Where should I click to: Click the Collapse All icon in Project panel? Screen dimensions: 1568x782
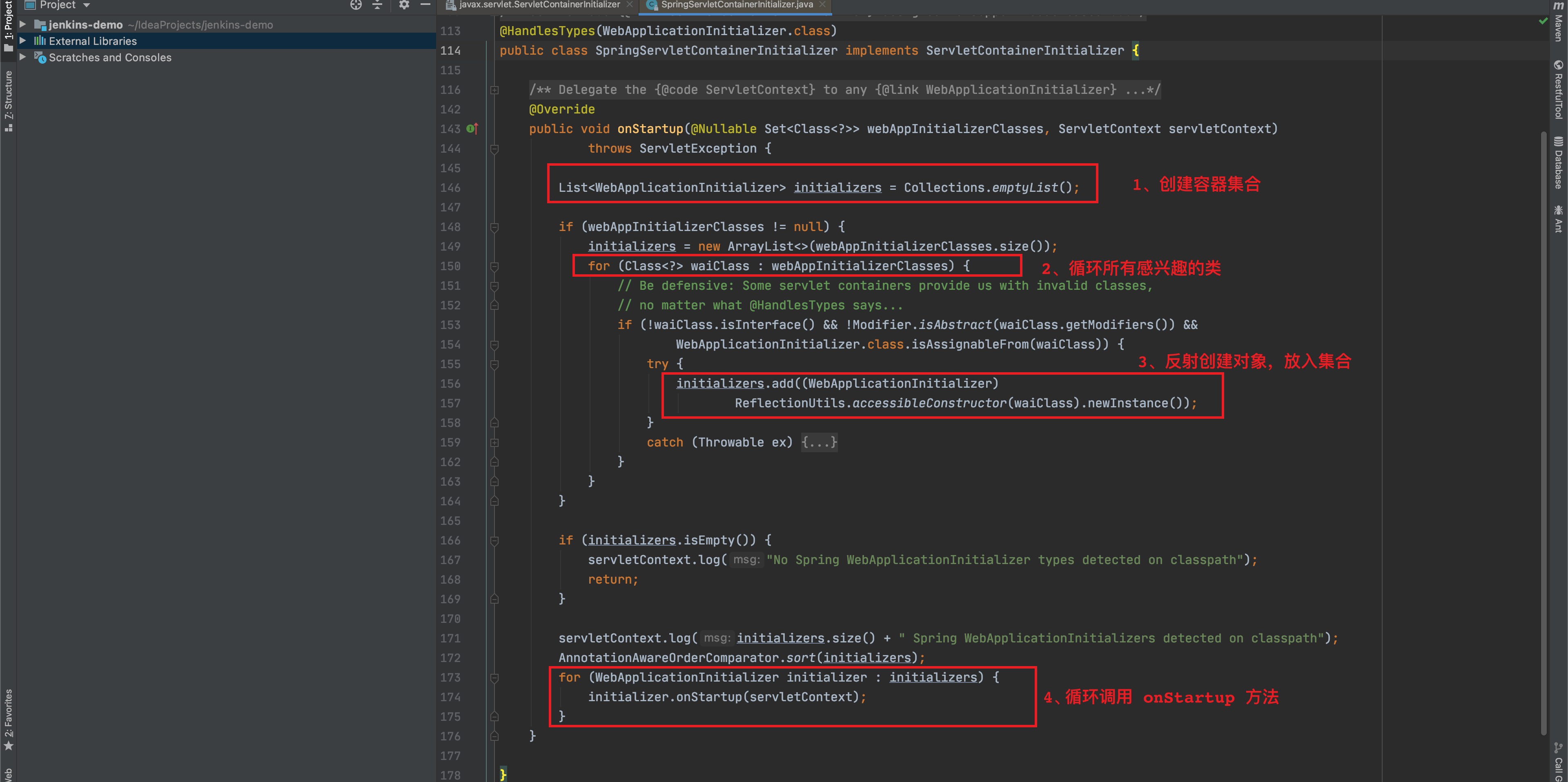coord(377,5)
